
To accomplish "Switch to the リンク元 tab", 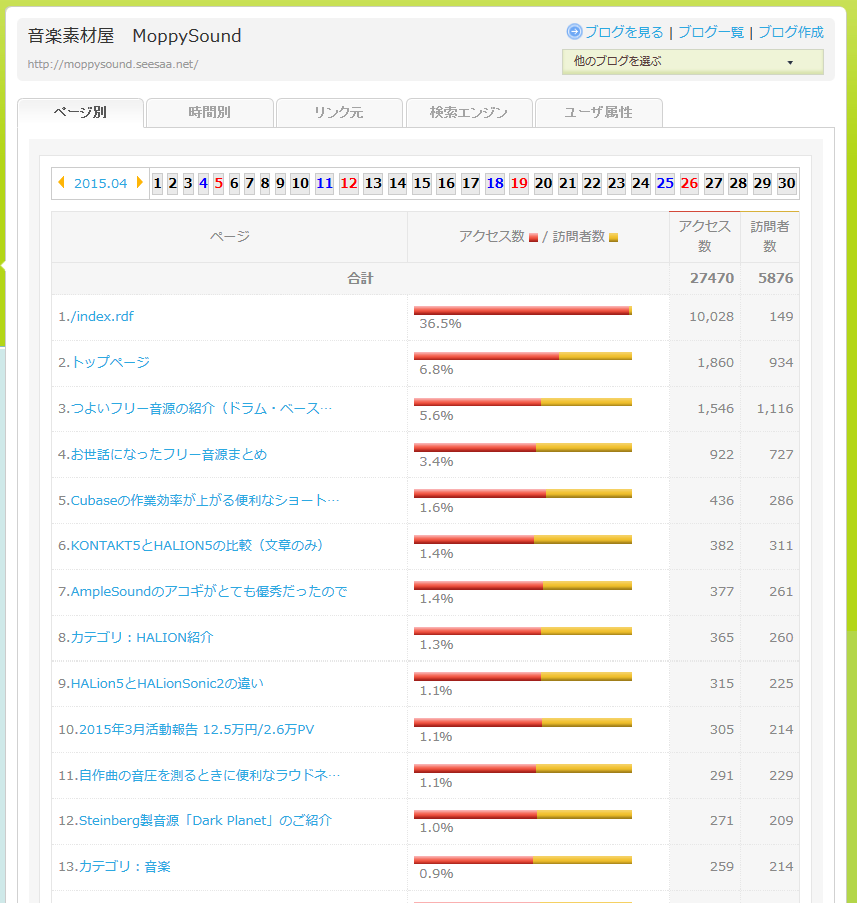I will (x=339, y=113).
